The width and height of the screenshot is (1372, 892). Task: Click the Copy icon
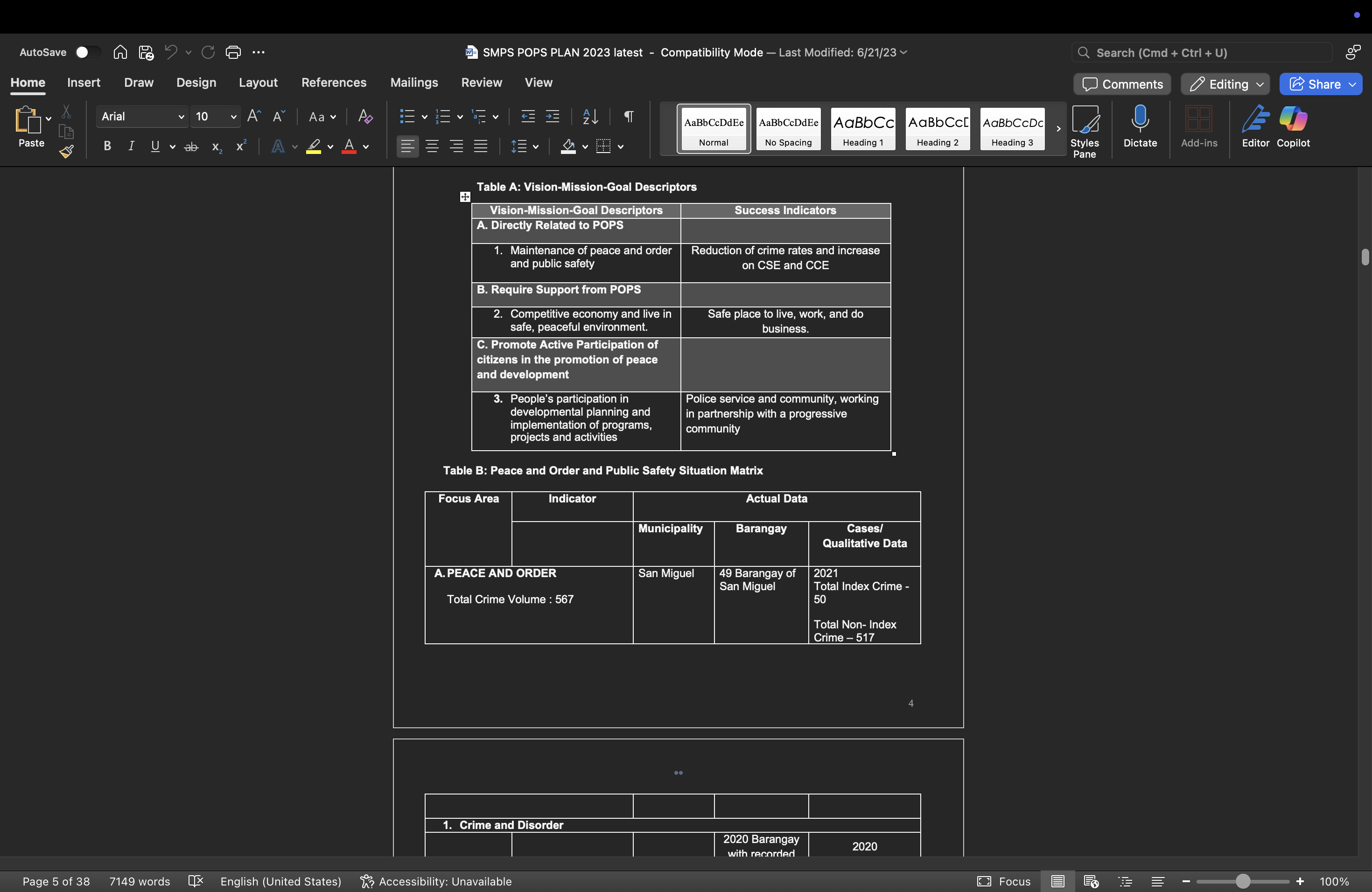tap(66, 132)
